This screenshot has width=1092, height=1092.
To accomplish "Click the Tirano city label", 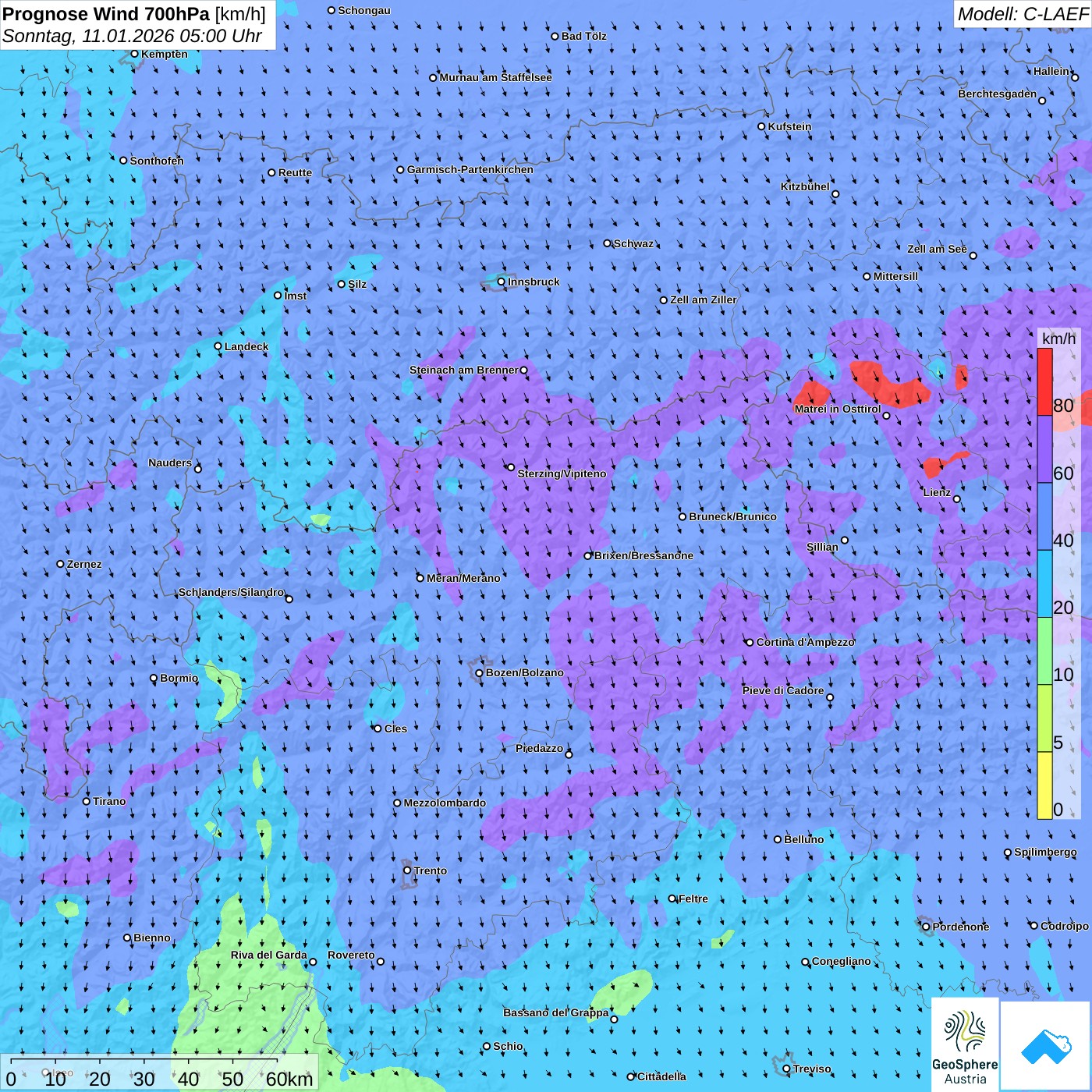I will 109,801.
